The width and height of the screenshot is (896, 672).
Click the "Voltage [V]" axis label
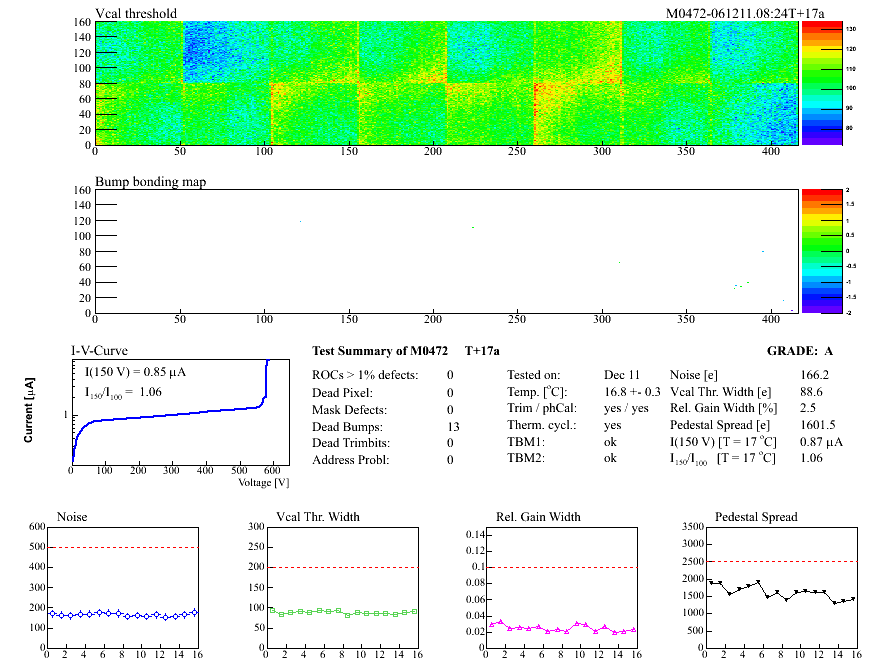tap(264, 482)
